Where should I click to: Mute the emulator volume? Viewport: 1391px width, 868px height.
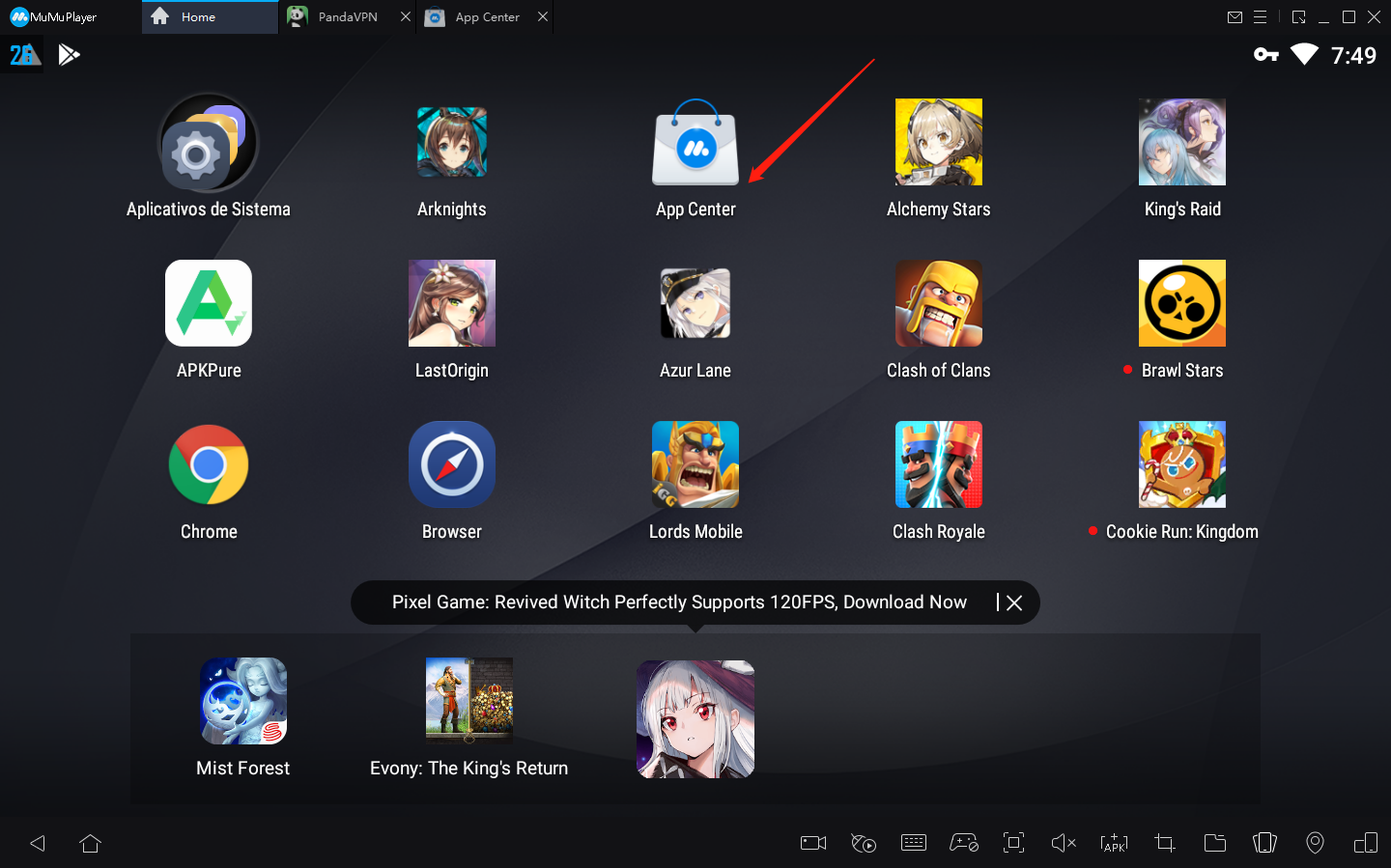[1064, 842]
